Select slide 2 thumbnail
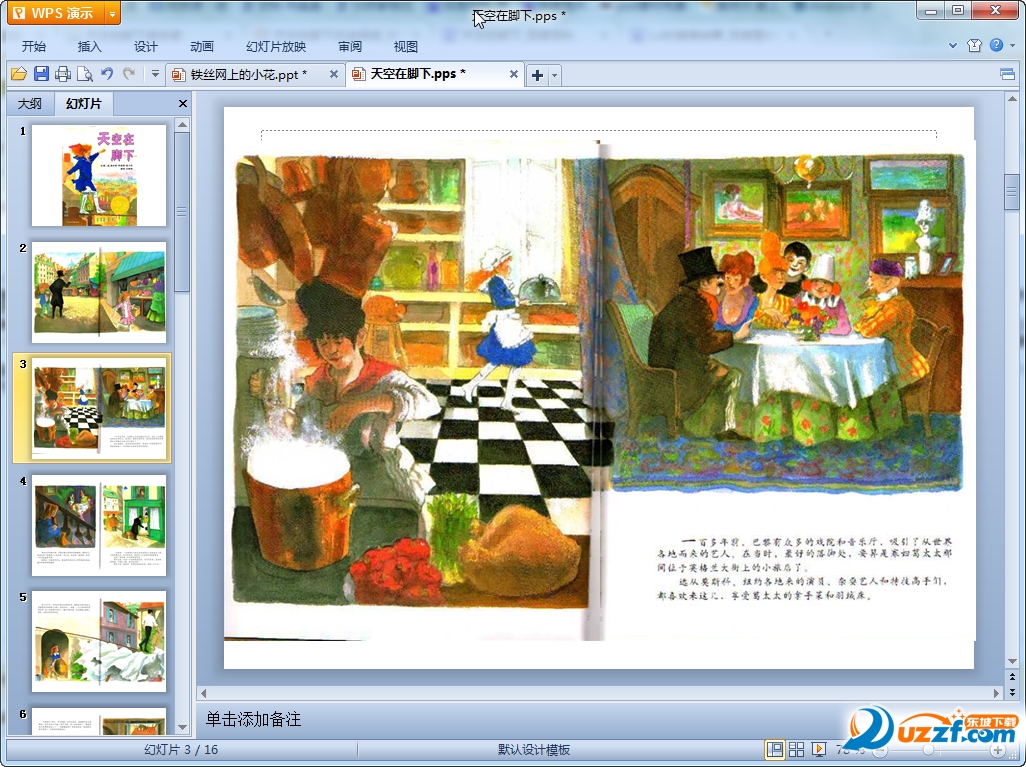Image resolution: width=1026 pixels, height=767 pixels. click(x=99, y=292)
